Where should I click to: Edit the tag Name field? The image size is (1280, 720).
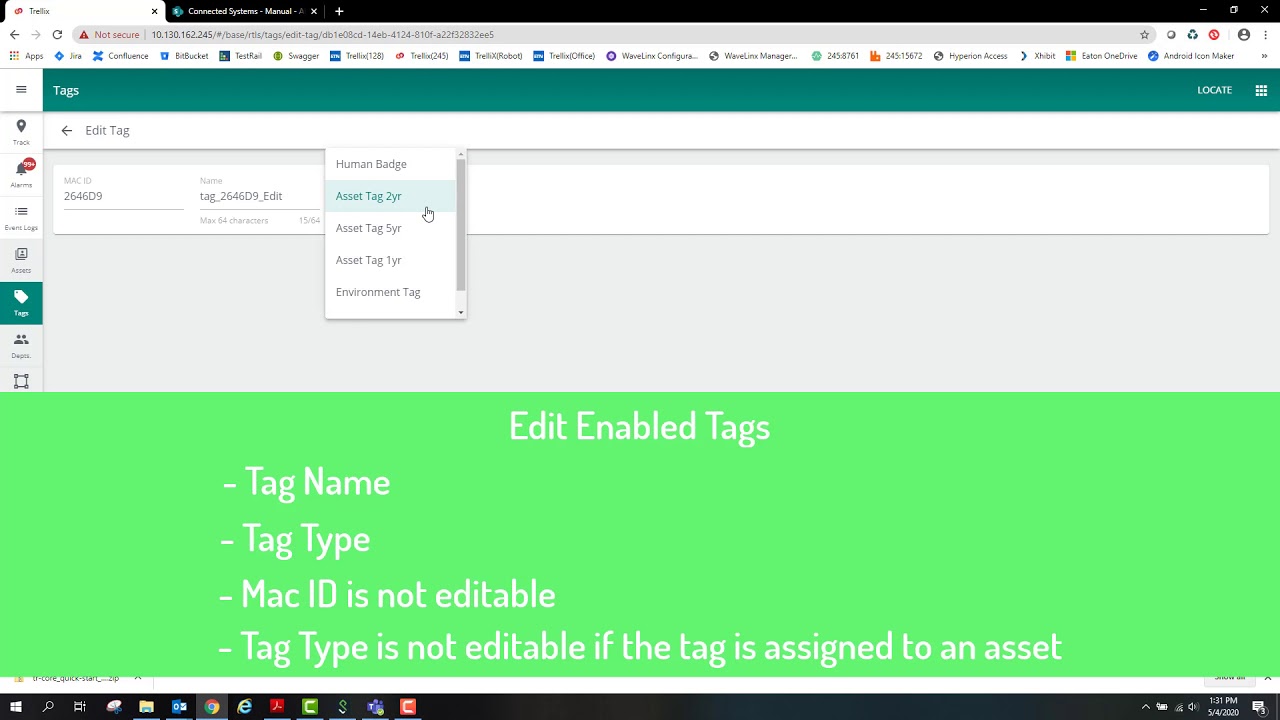click(259, 196)
